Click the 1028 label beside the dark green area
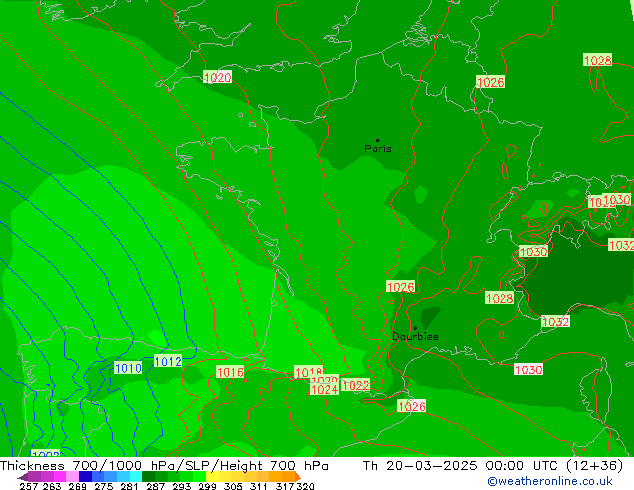This screenshot has height=490, width=634. pyautogui.click(x=499, y=298)
